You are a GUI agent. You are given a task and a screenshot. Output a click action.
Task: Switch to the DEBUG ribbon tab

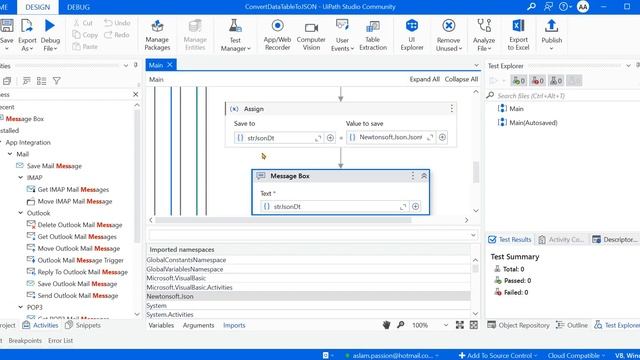(78, 7)
